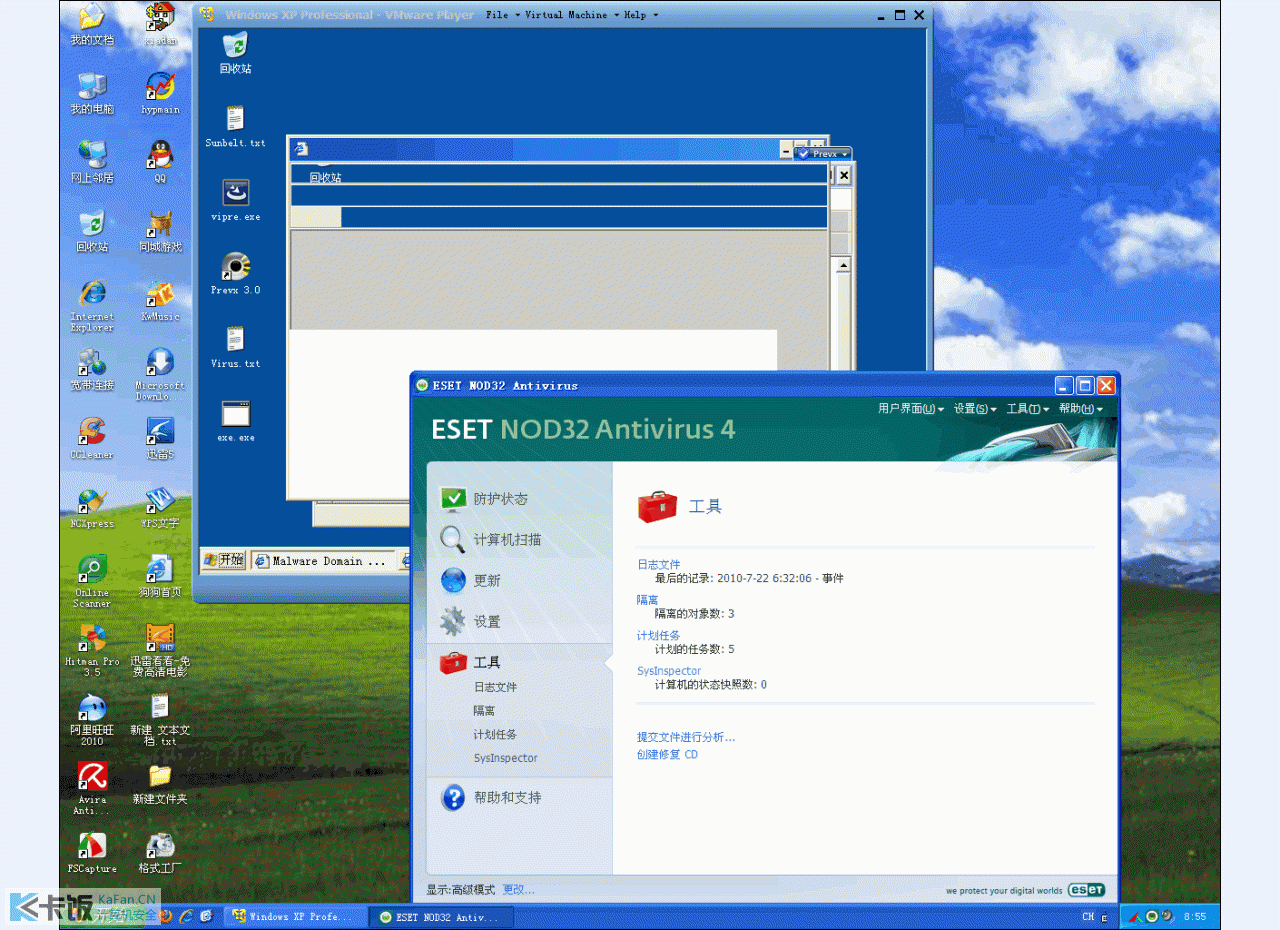Select Avira AntiVir desktop shortcut

92,788
